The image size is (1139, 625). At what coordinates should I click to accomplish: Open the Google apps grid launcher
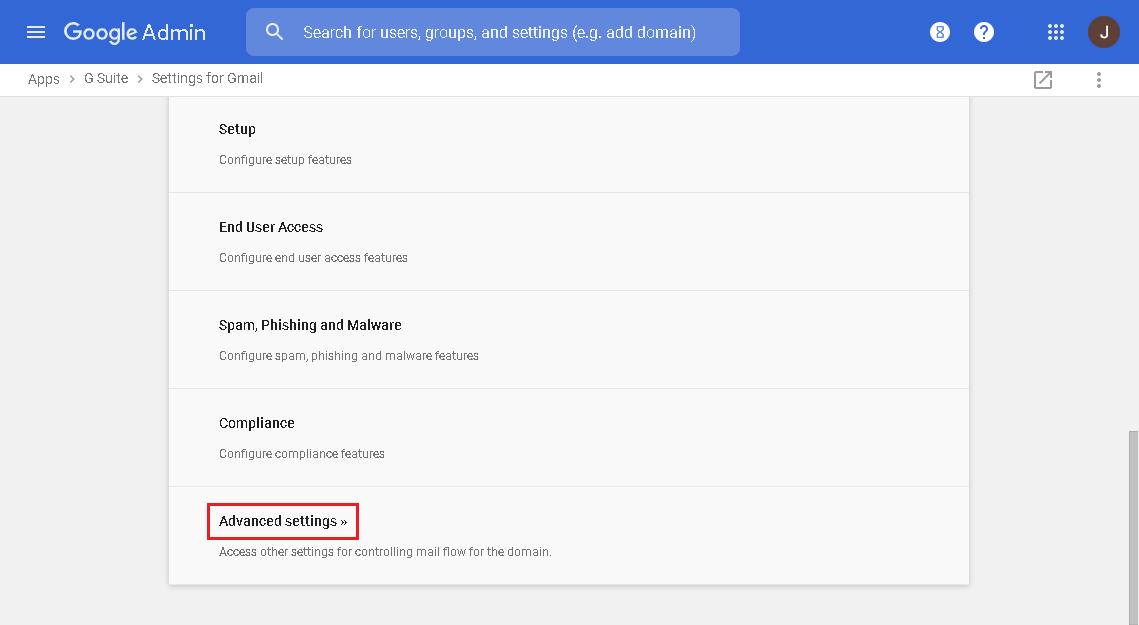click(x=1056, y=32)
